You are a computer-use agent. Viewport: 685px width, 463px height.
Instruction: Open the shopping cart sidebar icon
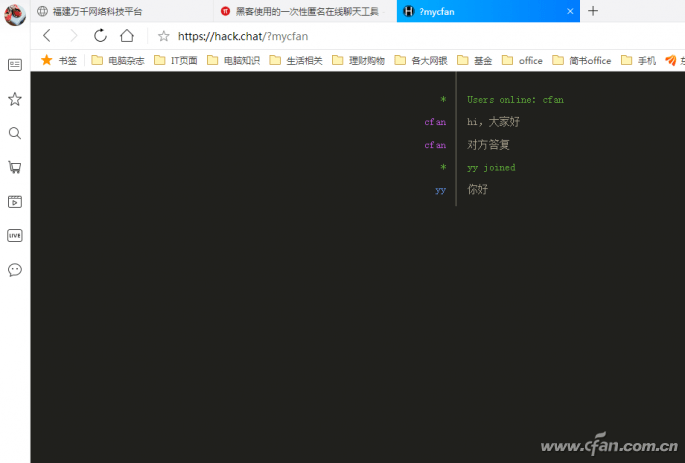(x=15, y=167)
